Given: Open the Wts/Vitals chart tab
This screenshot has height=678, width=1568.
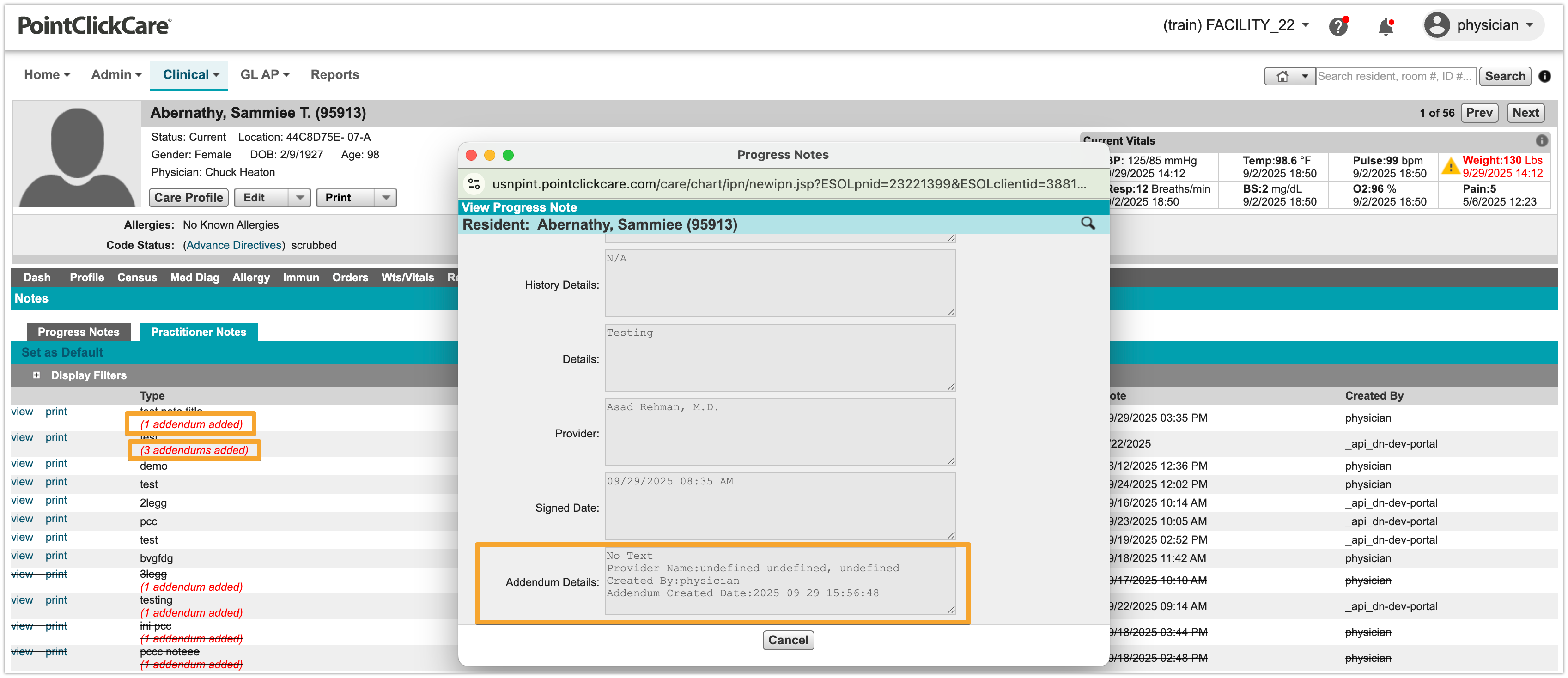Looking at the screenshot, I should [408, 277].
